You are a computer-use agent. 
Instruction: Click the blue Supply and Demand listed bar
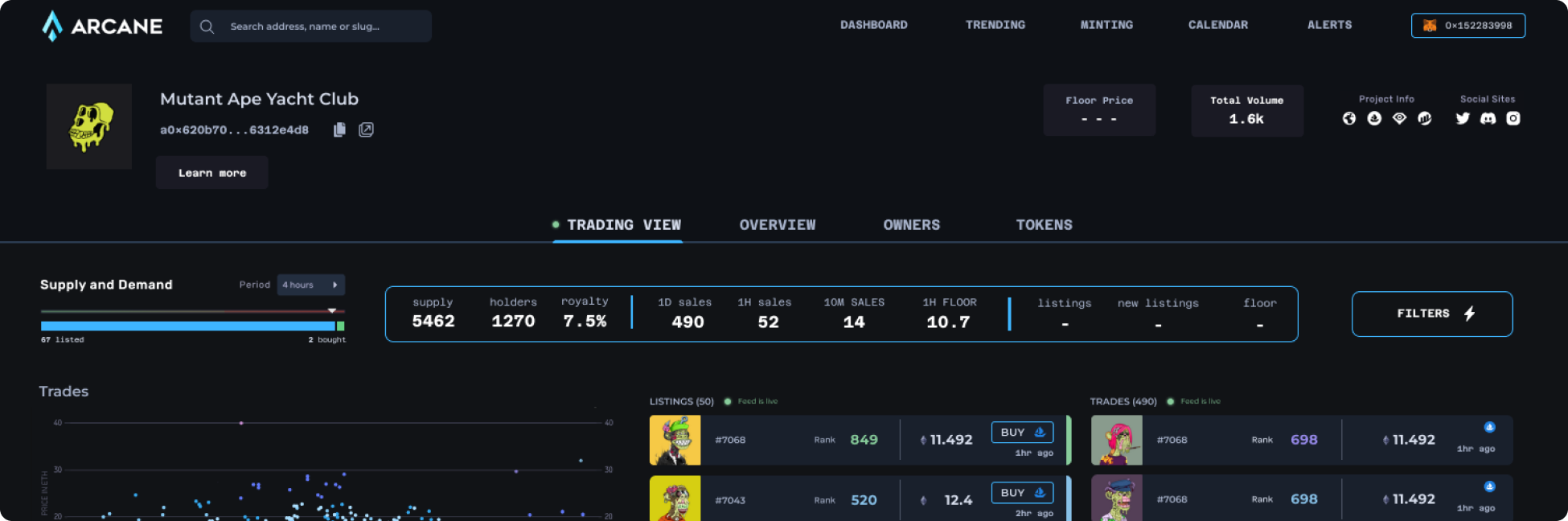[188, 326]
